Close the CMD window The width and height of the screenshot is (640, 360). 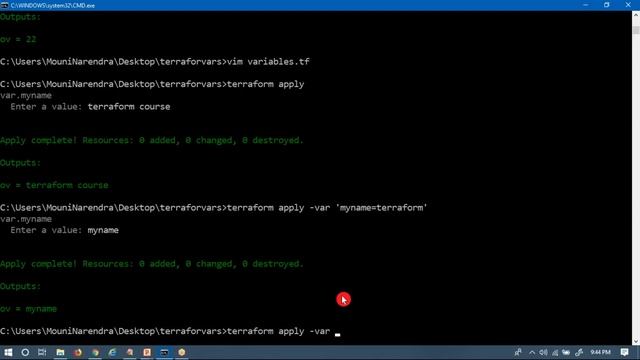pyautogui.click(x=628, y=5)
